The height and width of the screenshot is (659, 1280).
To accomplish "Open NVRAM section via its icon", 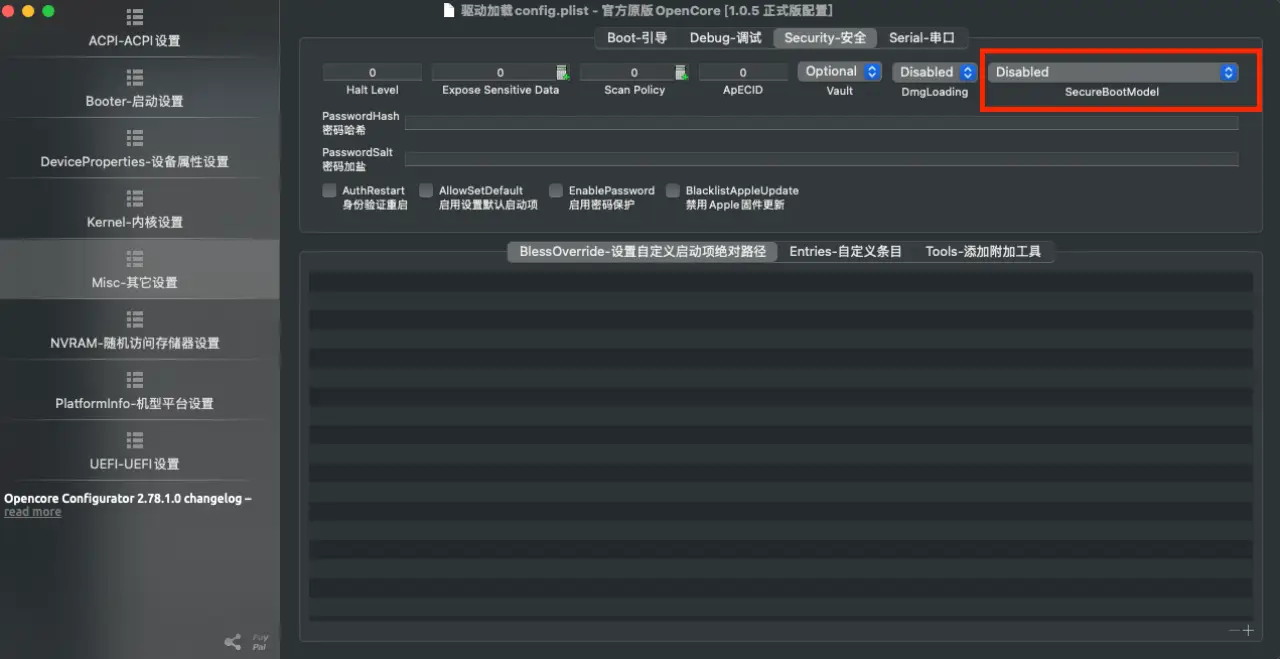I will point(135,319).
